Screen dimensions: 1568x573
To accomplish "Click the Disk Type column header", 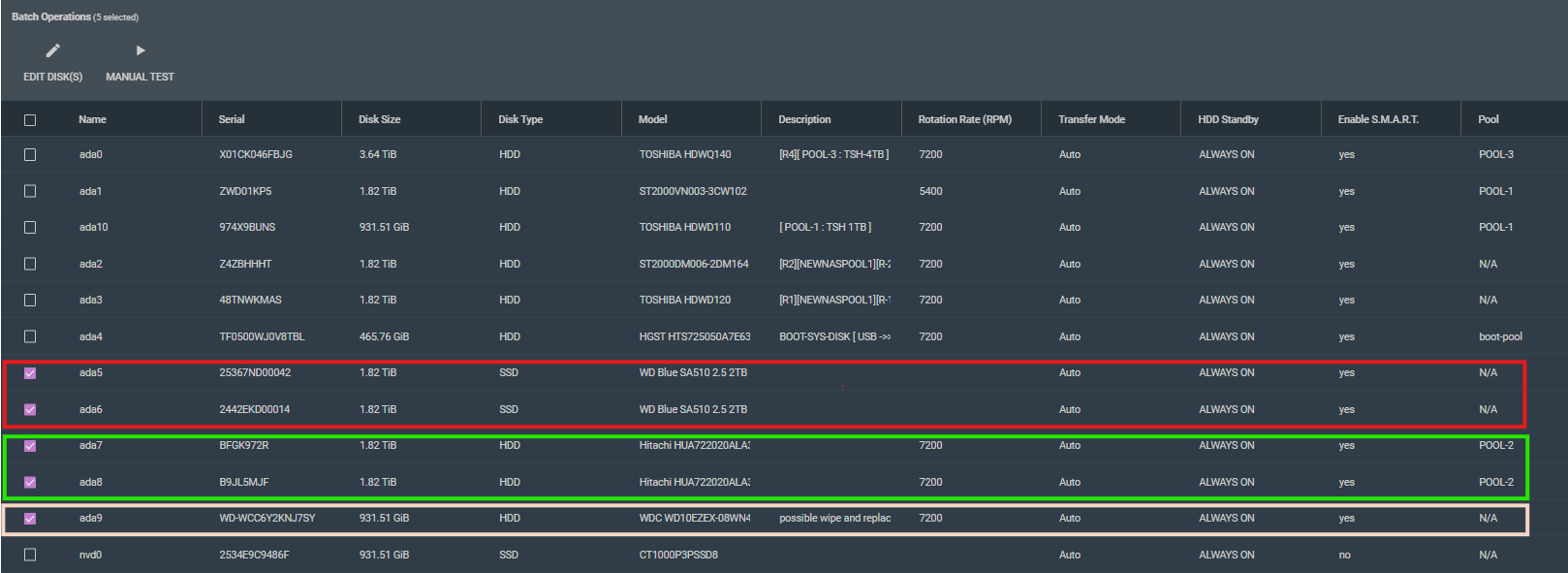I will pos(520,120).
